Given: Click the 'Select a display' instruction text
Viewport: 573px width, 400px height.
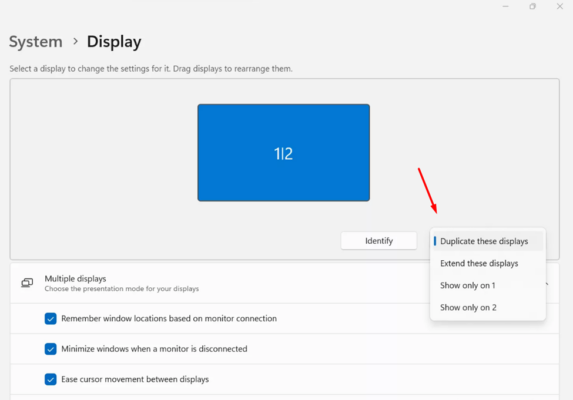Looking at the screenshot, I should pyautogui.click(x=151, y=69).
